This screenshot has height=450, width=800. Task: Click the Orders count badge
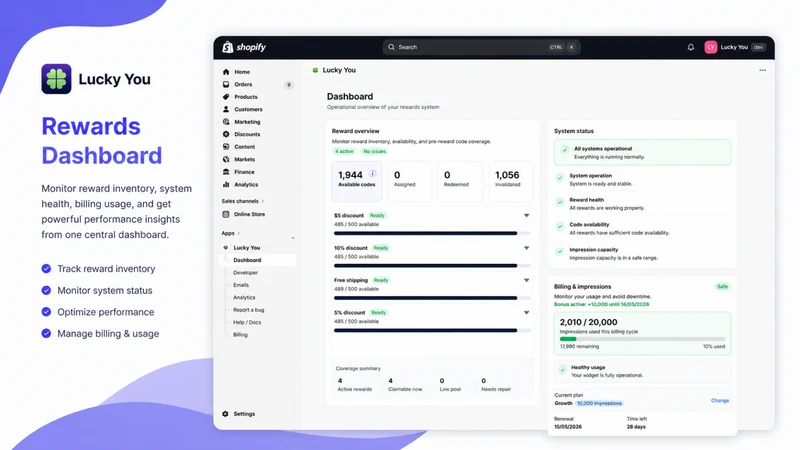click(288, 85)
